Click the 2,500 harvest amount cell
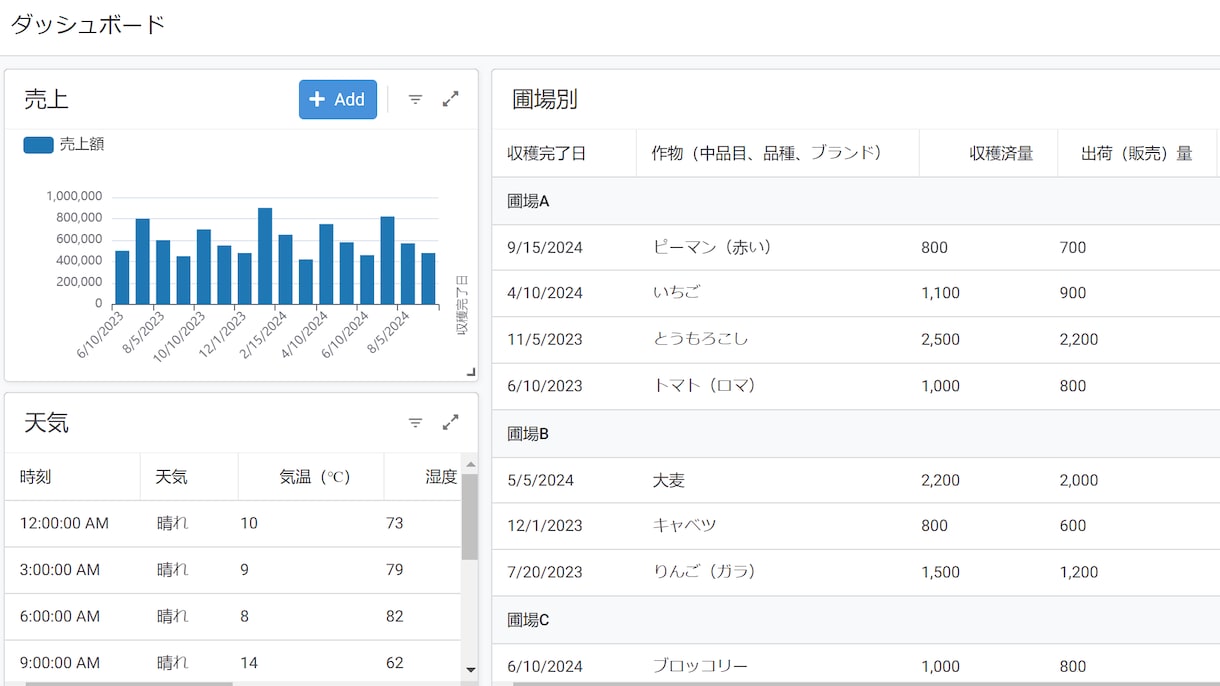This screenshot has height=686, width=1220. (x=940, y=339)
